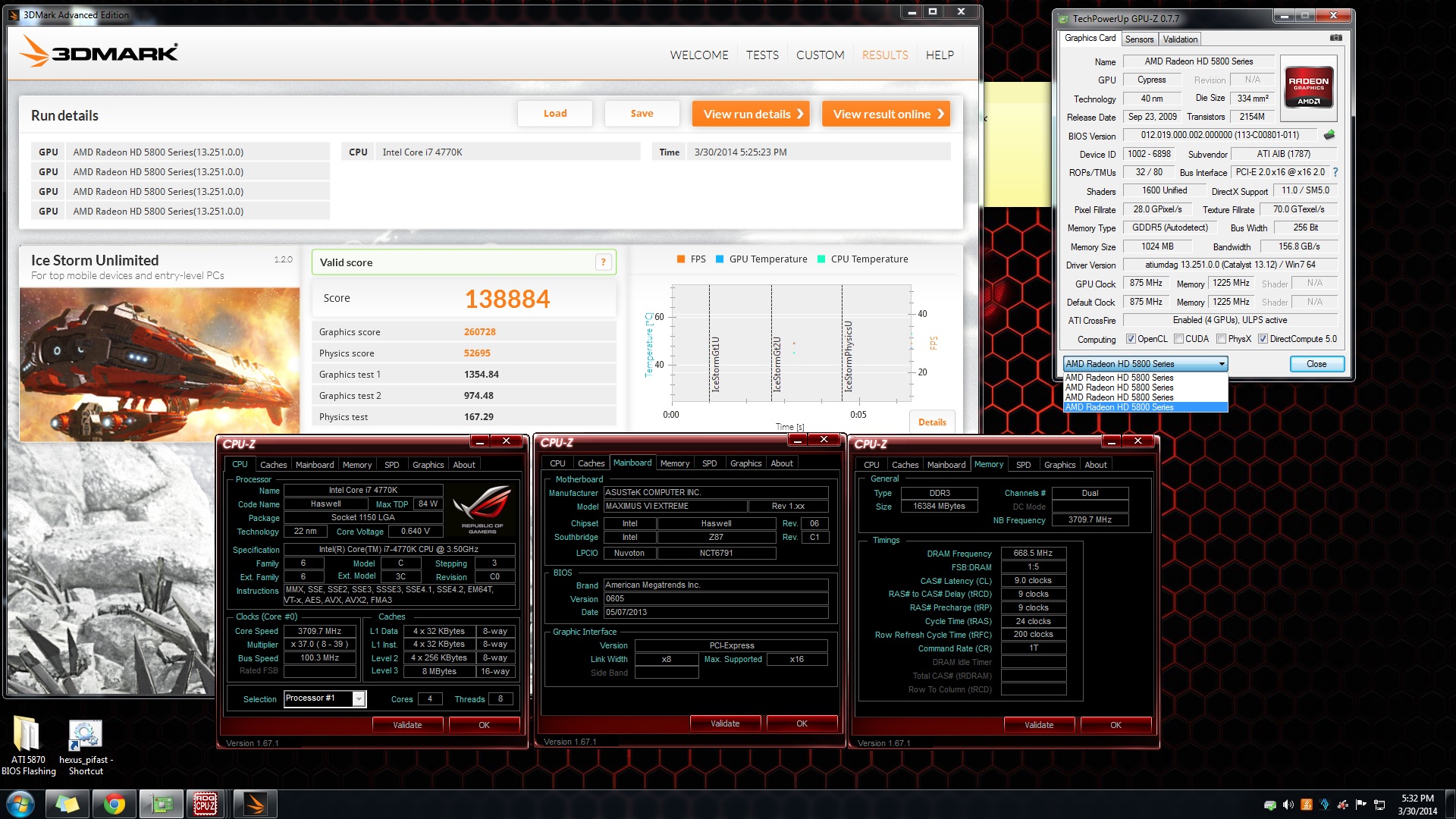Click the Action Center flag tray icon
The height and width of the screenshot is (819, 1456).
1361,805
